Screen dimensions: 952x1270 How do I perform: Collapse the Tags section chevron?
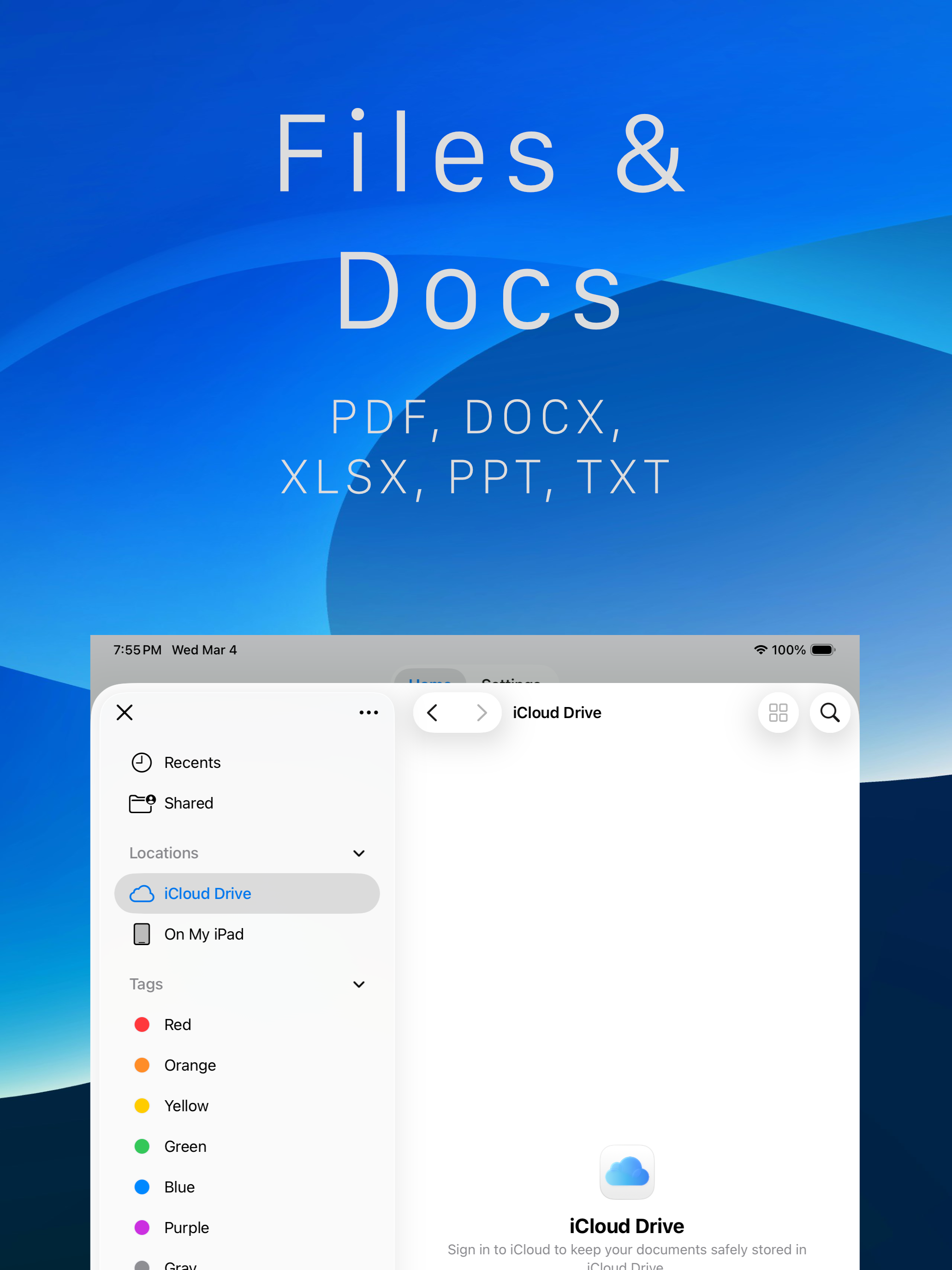click(x=359, y=984)
